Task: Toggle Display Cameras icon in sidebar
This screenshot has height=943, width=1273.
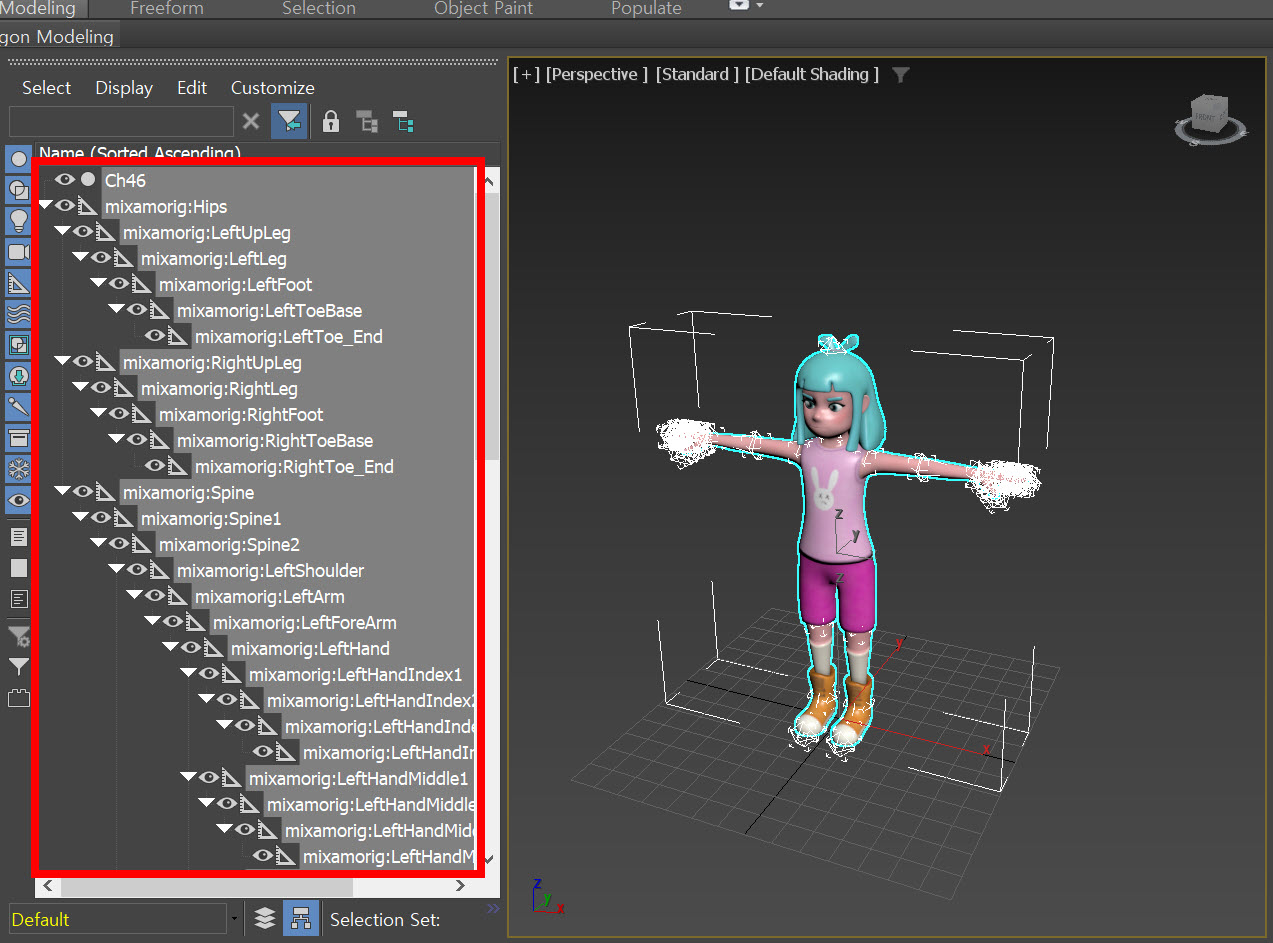Action: [18, 252]
